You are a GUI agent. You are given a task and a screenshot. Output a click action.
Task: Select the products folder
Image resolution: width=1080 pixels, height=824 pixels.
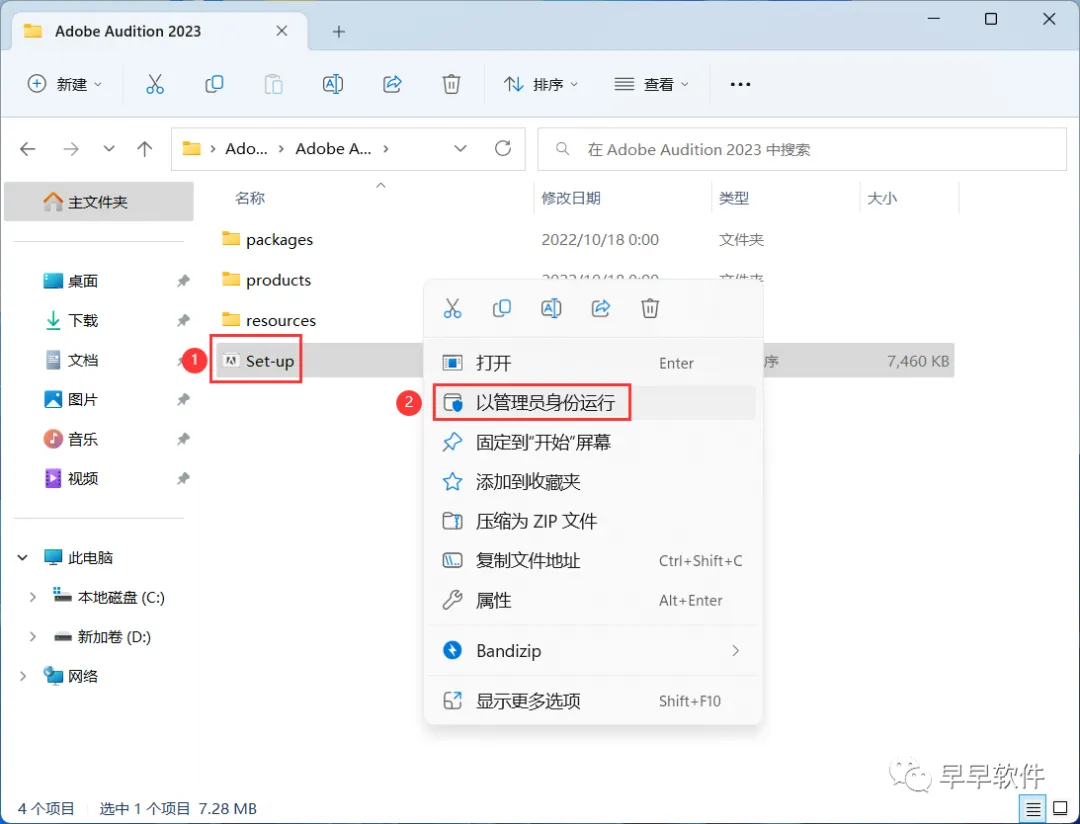tap(278, 280)
